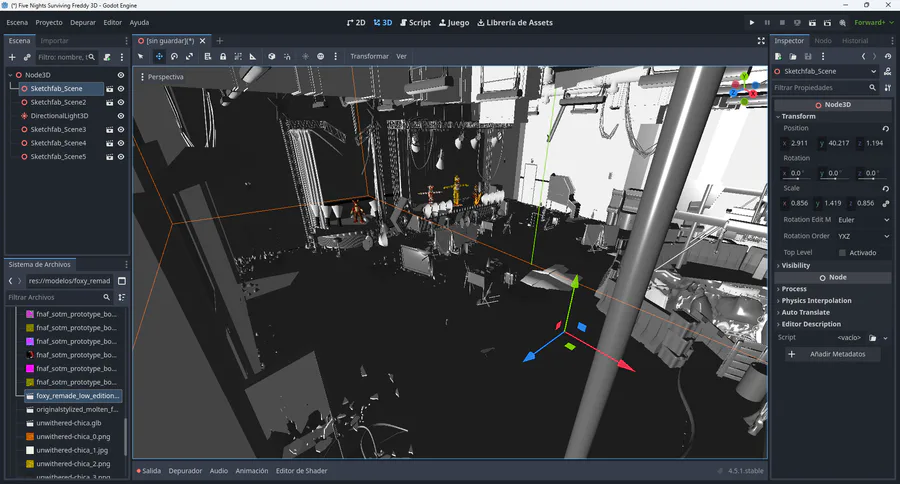The height and width of the screenshot is (484, 900).
Task: Open the Importar dock tab
Action: [54, 41]
